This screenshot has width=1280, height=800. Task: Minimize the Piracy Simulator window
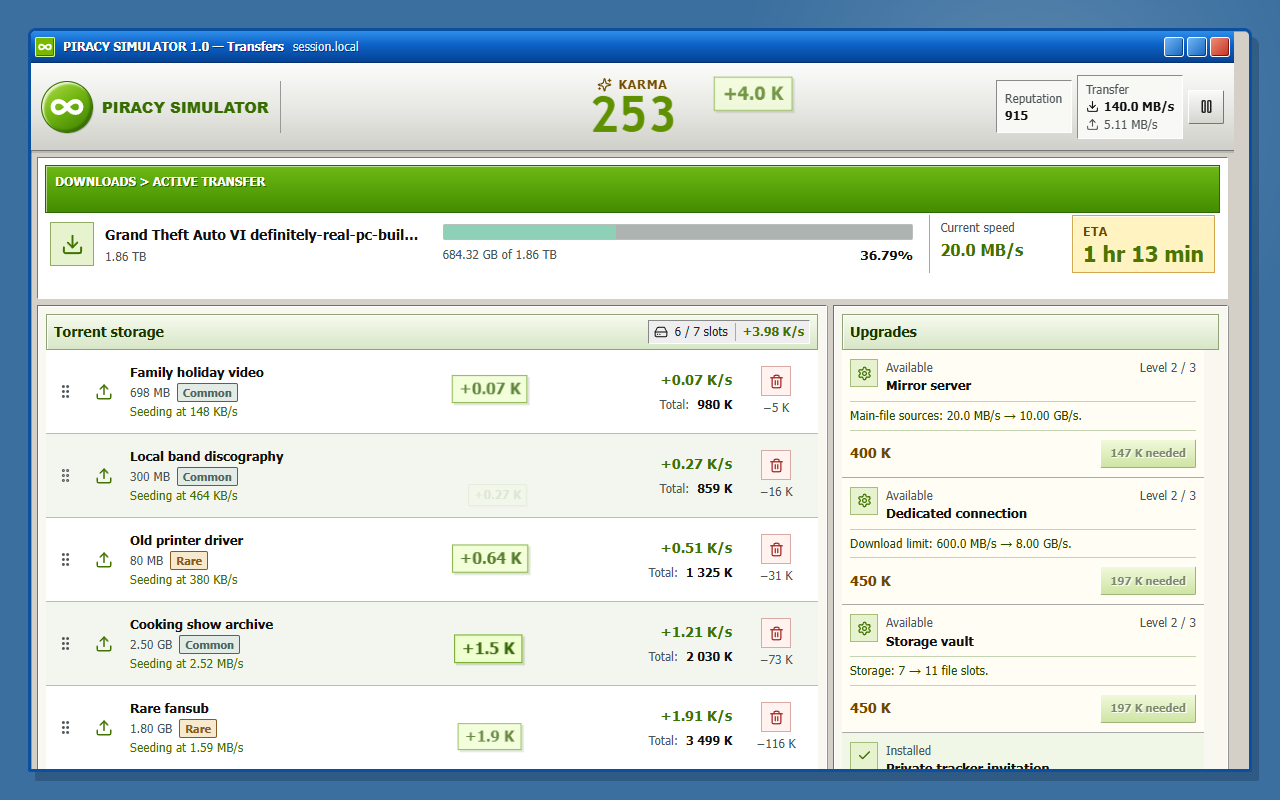point(1174,47)
